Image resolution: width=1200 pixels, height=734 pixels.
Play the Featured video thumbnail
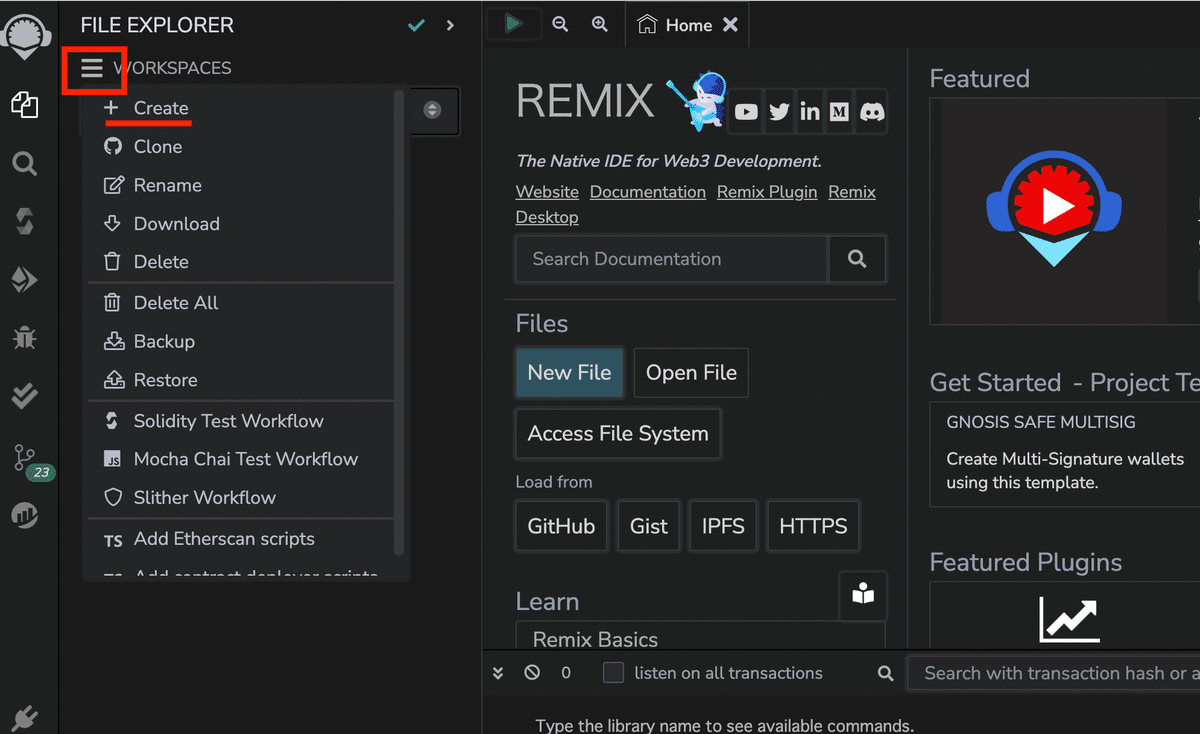click(1052, 208)
